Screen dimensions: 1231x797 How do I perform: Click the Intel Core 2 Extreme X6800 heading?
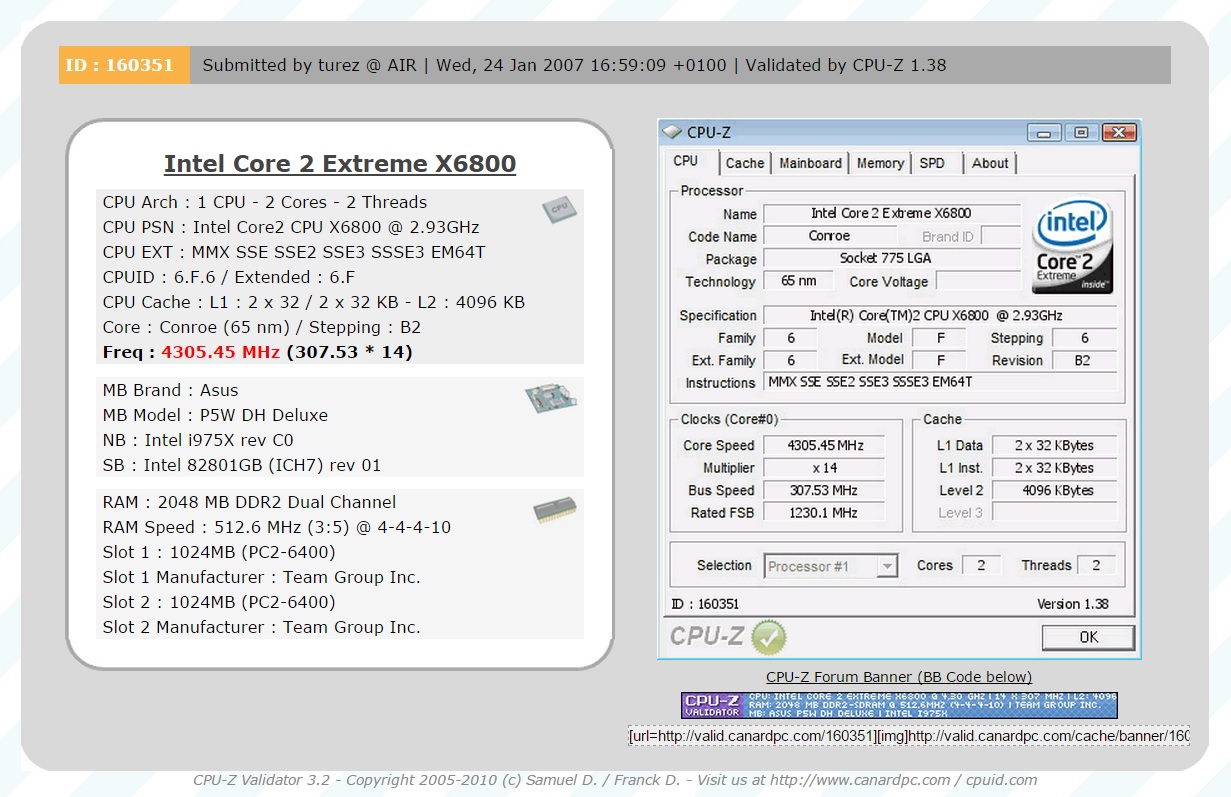point(340,164)
